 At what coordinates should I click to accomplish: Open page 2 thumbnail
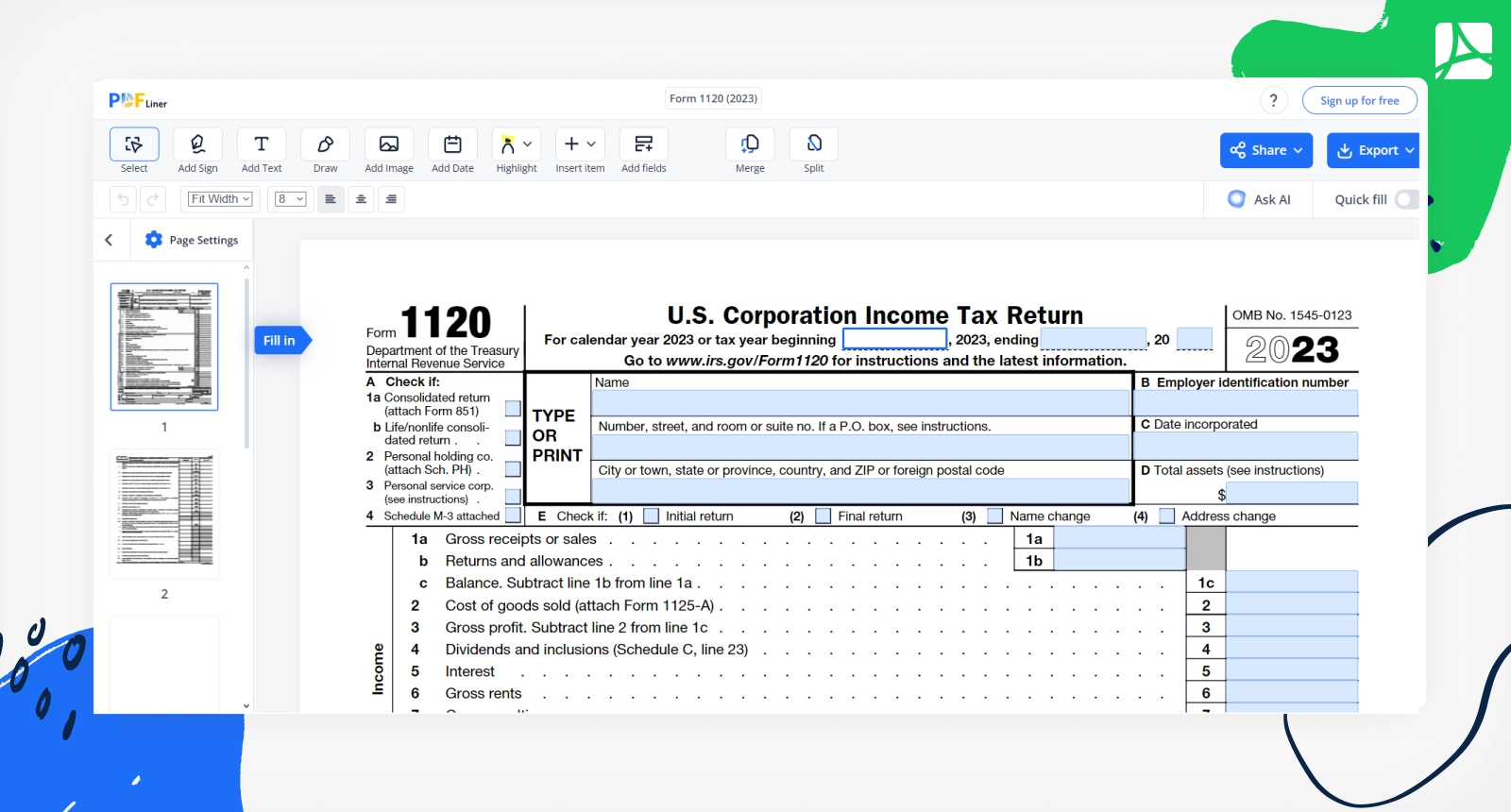pyautogui.click(x=164, y=513)
